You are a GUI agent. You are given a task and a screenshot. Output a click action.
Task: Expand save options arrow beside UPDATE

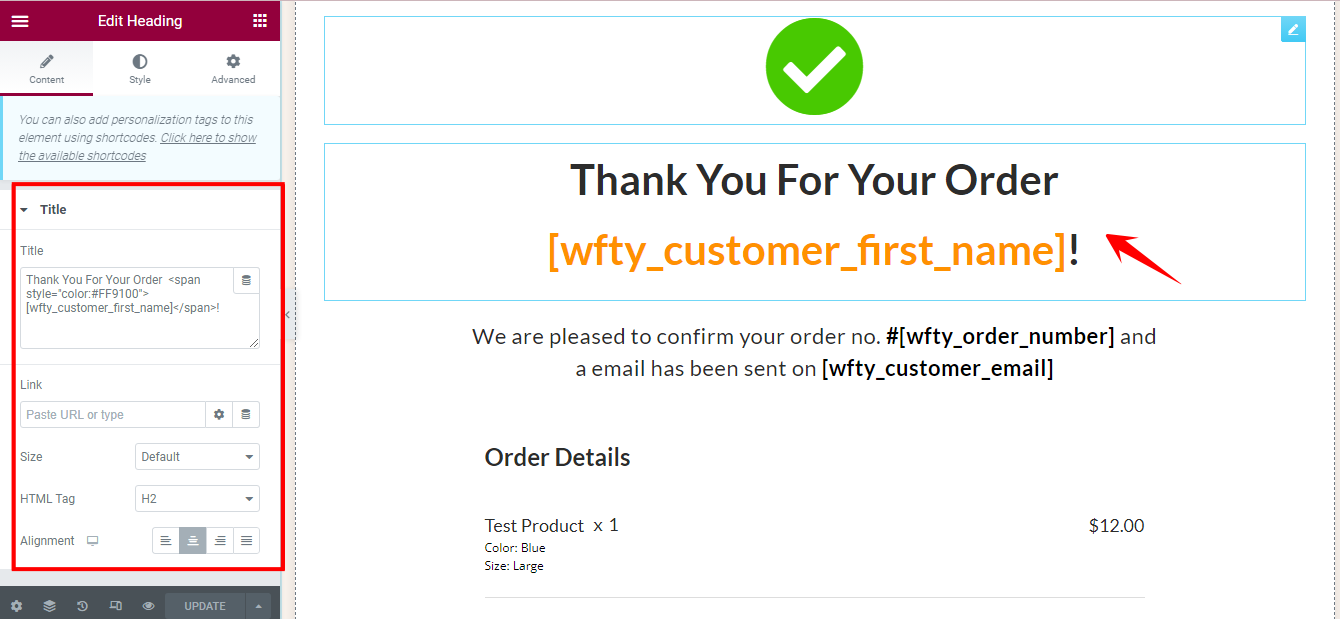[x=258, y=605]
